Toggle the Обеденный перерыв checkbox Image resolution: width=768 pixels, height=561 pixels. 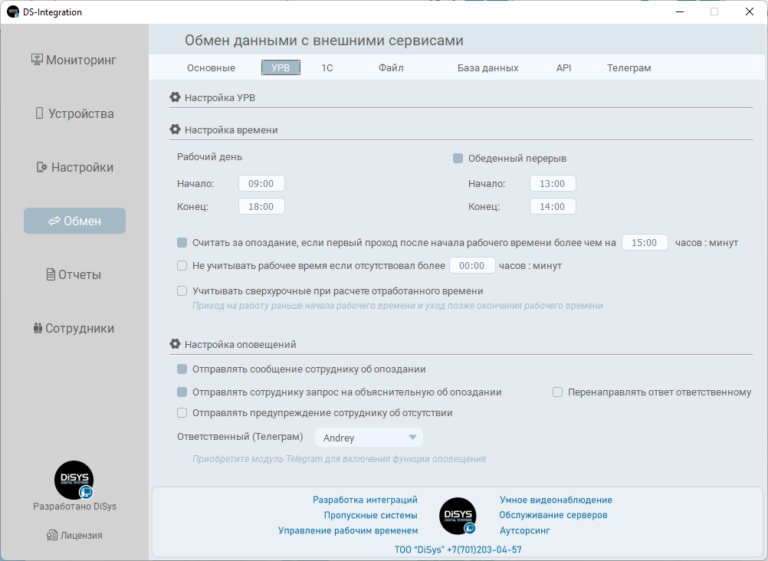[458, 158]
